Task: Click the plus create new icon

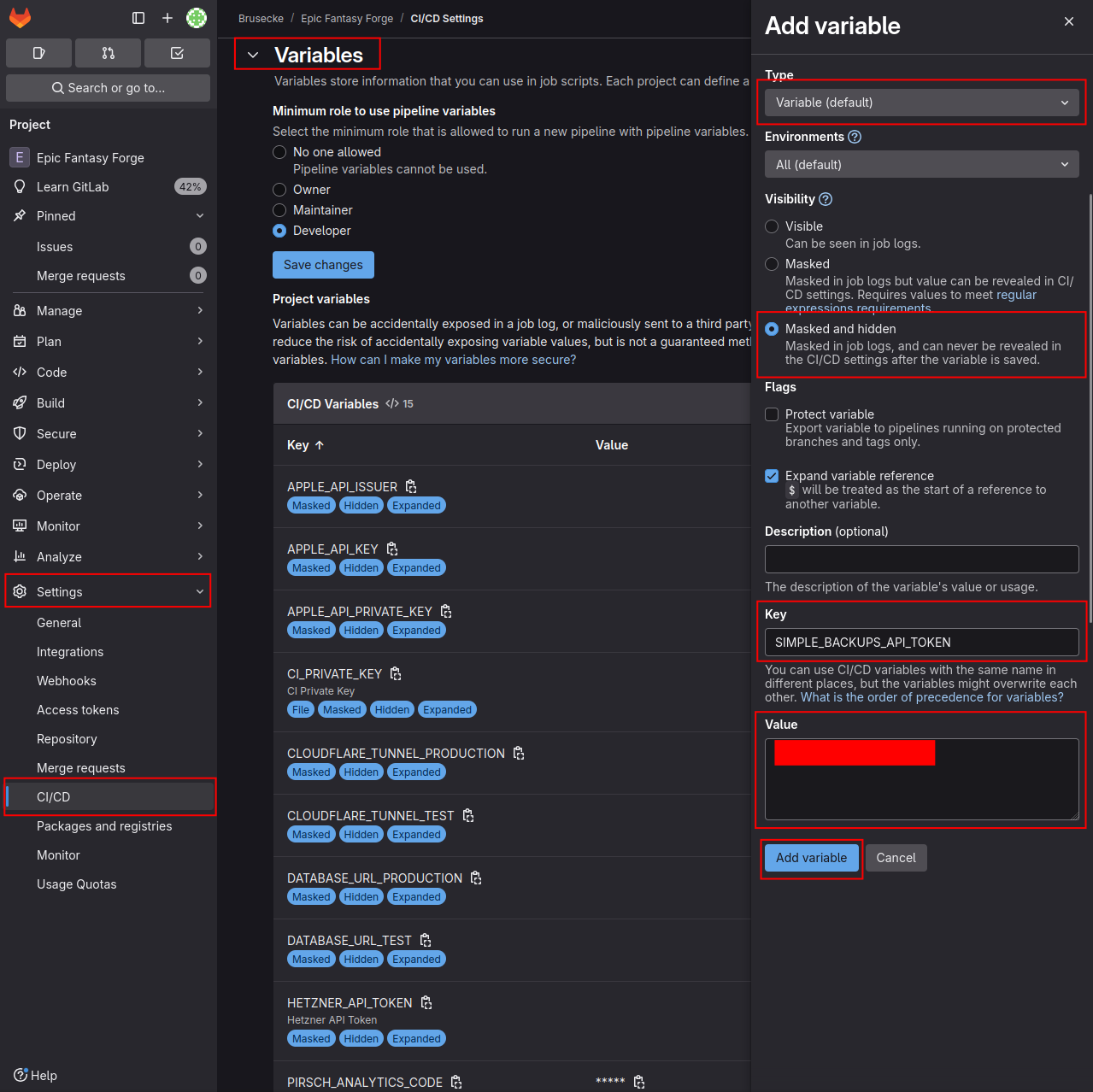Action: (167, 18)
